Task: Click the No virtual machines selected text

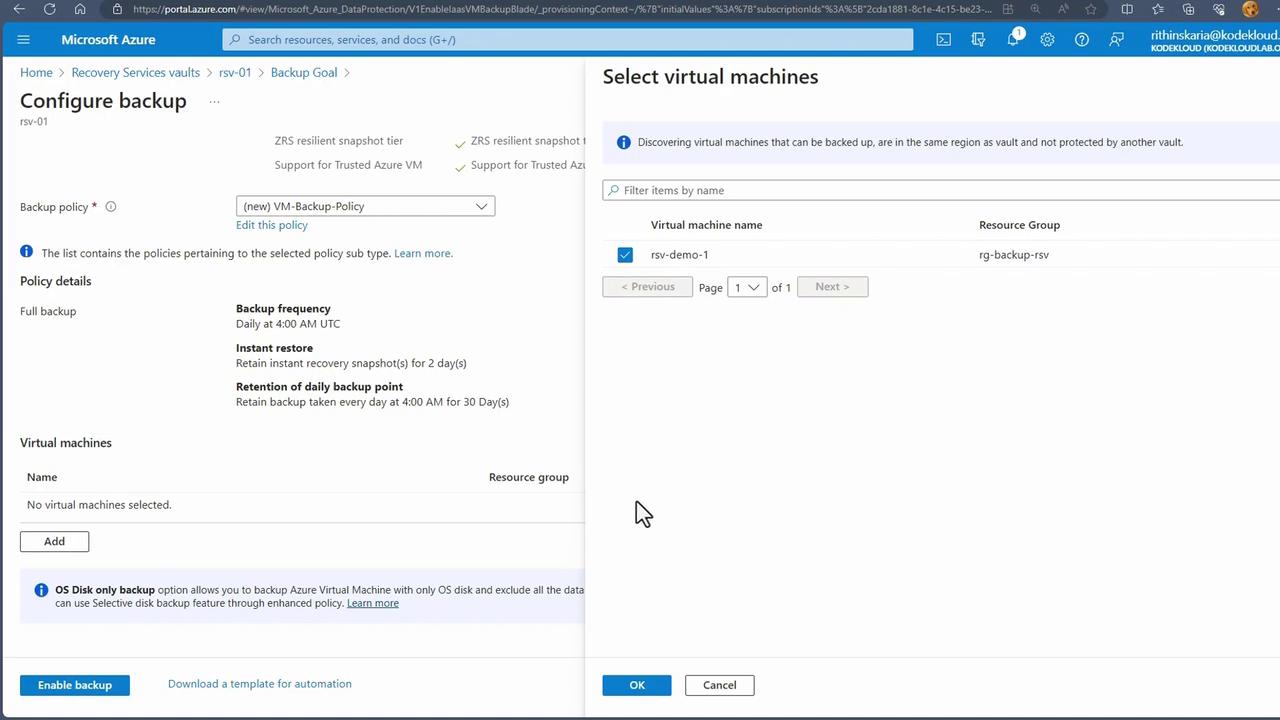Action: [x=99, y=505]
